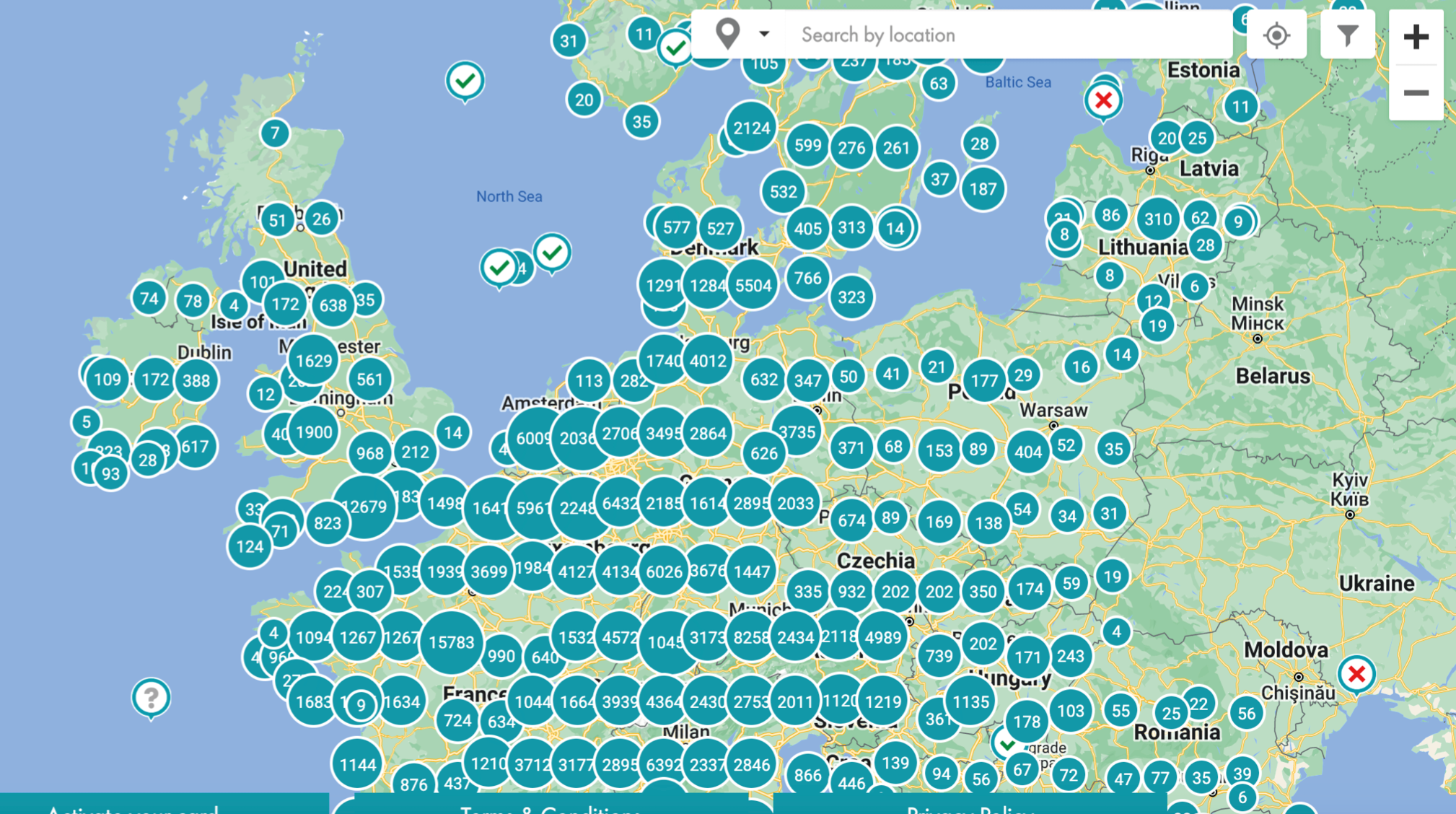This screenshot has height=814, width=1456.
Task: Zoom in with the plus button
Action: tap(1416, 37)
